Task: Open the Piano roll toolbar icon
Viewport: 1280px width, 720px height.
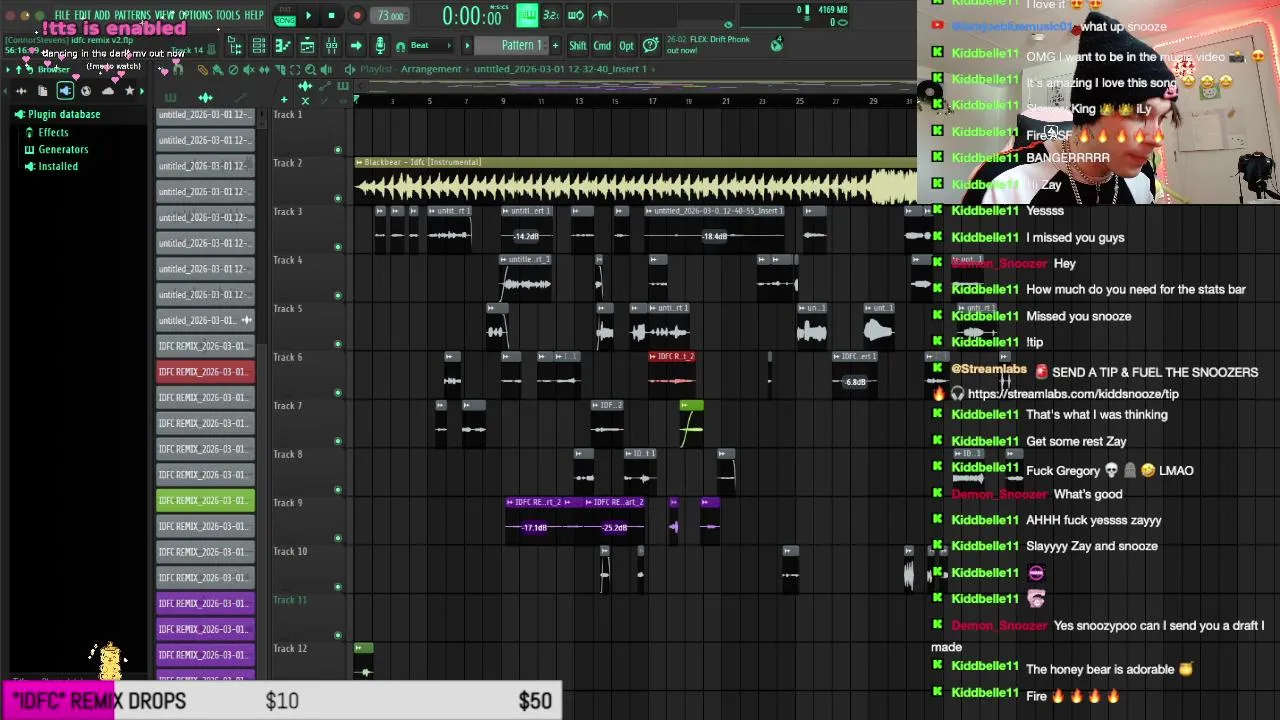Action: (x=283, y=45)
